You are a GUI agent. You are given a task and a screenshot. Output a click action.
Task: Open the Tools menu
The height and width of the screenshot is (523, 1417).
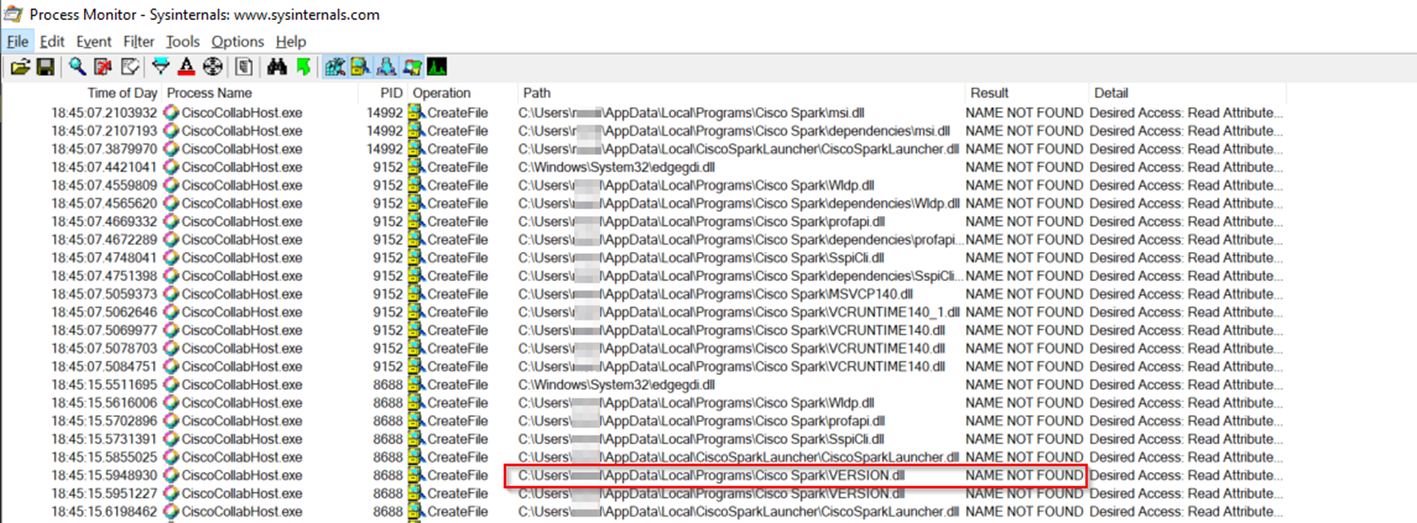click(x=183, y=41)
